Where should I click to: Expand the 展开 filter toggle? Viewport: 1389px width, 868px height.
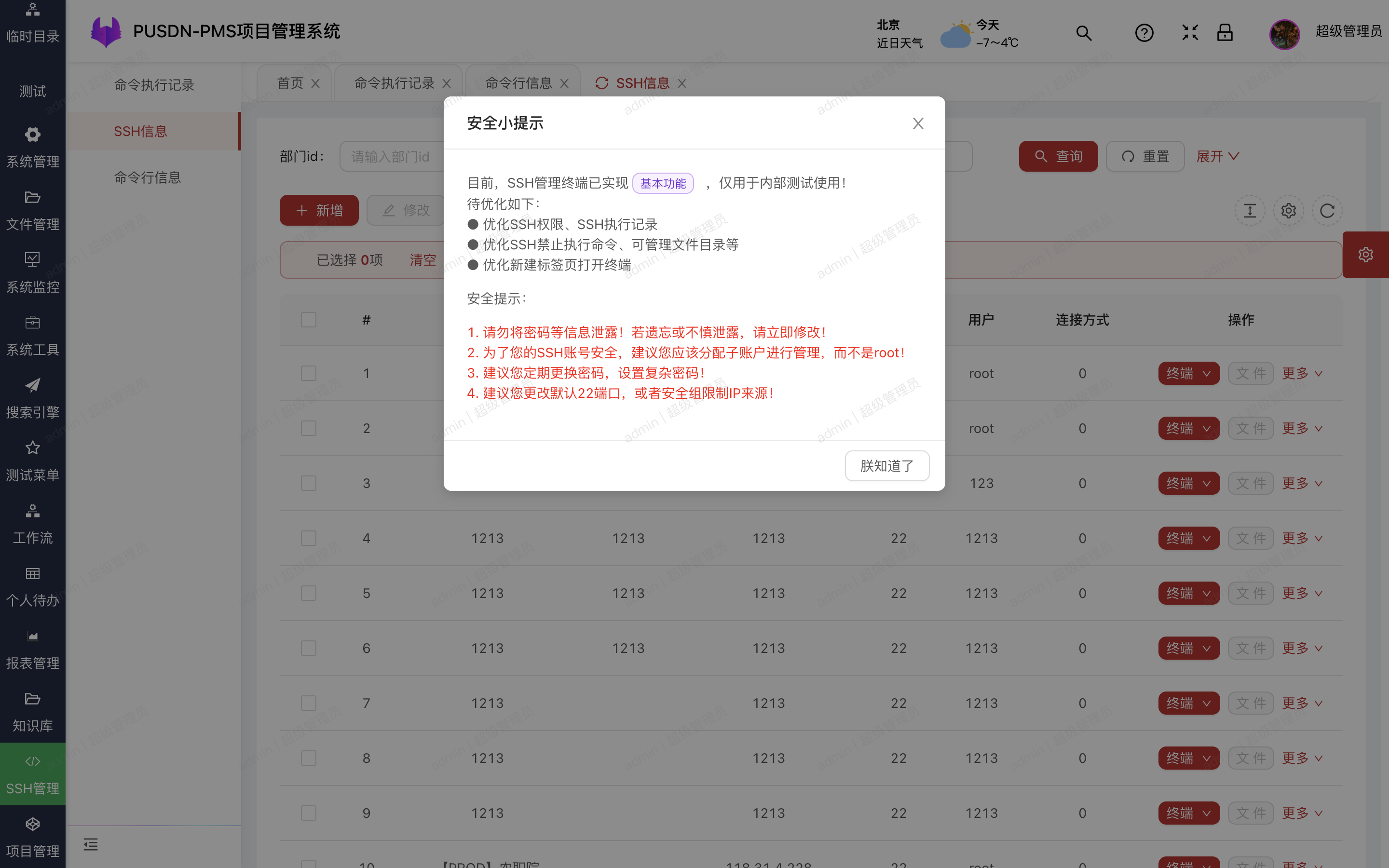[x=1217, y=156]
